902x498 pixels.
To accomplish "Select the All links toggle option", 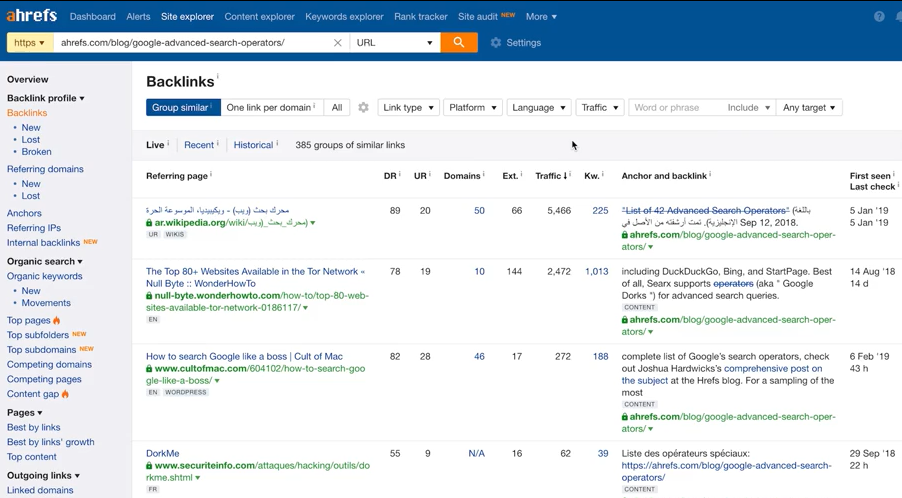I will pos(337,108).
